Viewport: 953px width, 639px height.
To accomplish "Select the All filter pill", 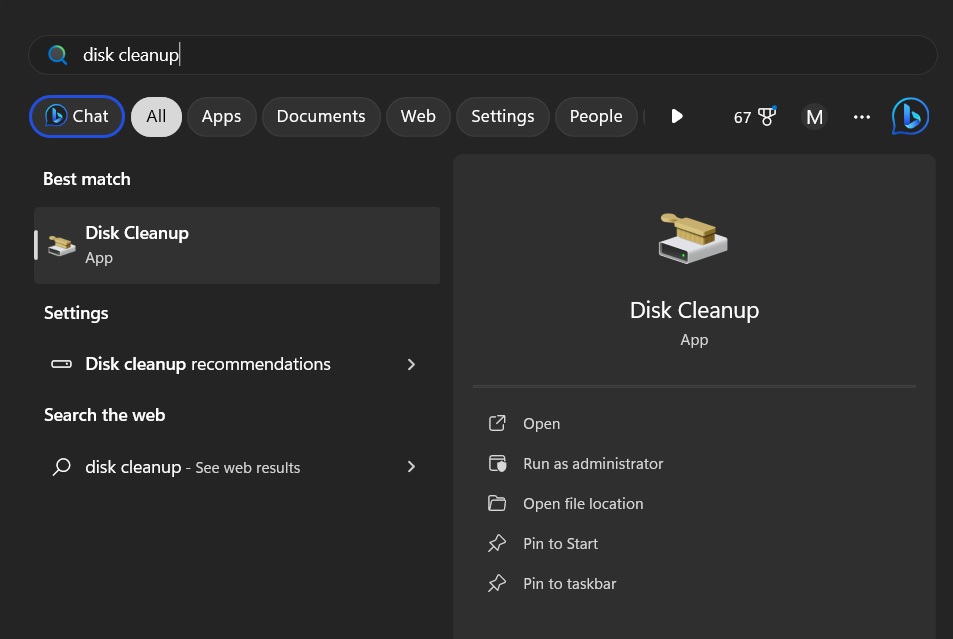I will [156, 116].
